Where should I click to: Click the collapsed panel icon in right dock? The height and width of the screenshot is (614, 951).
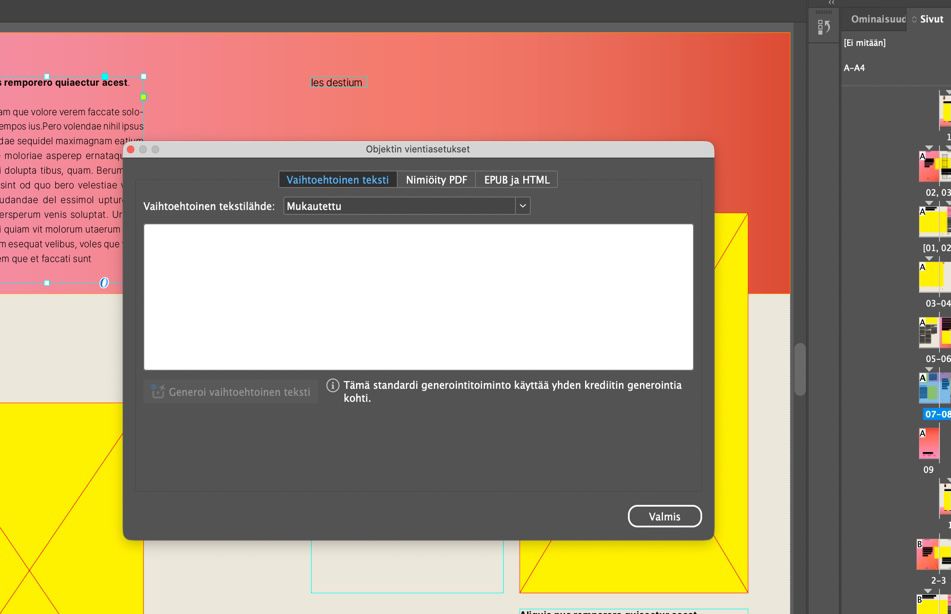tap(824, 27)
